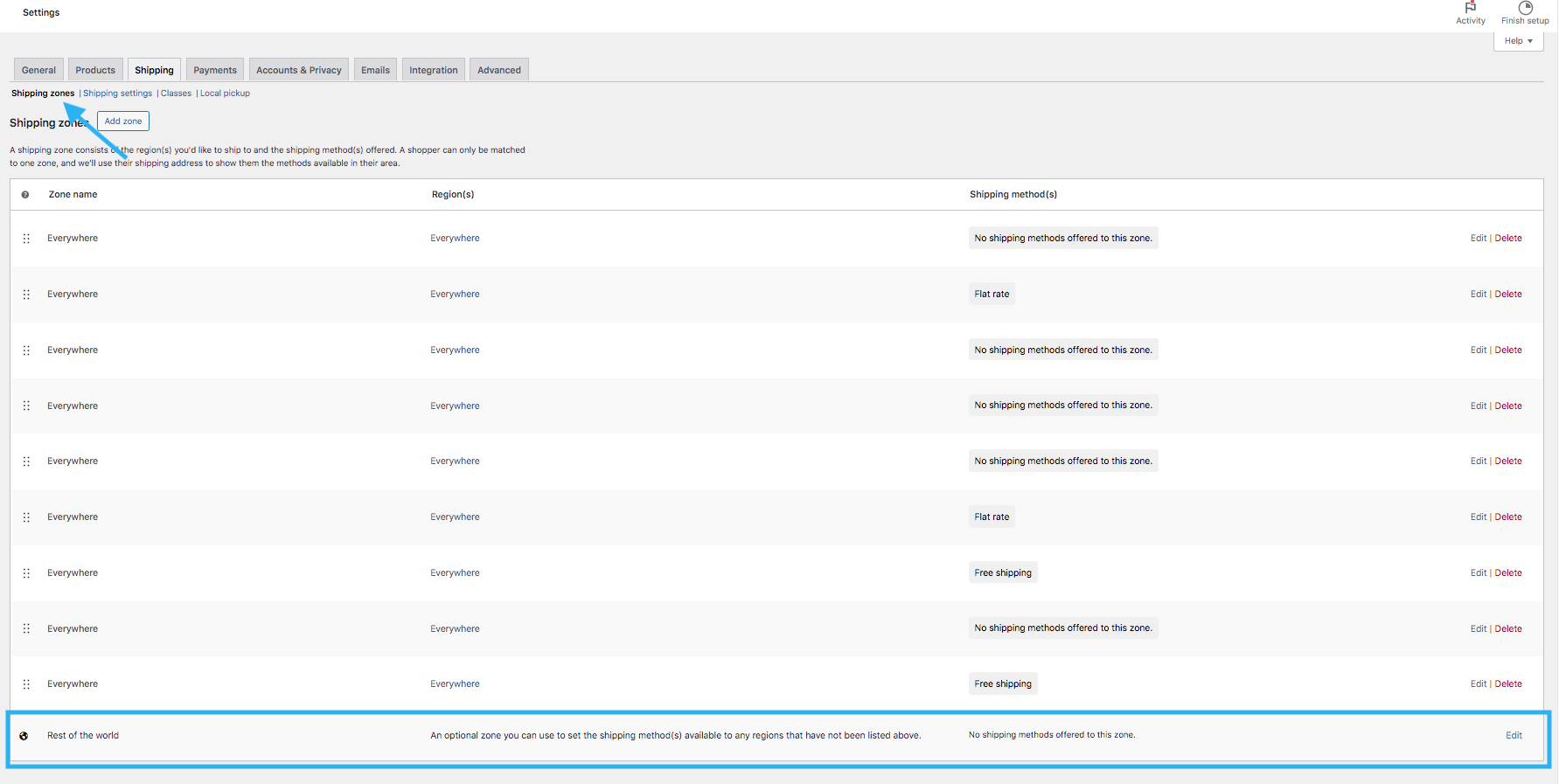Click the drag handle of the last Everywhere zone
Viewport: 1559px width, 784px height.
(26, 684)
